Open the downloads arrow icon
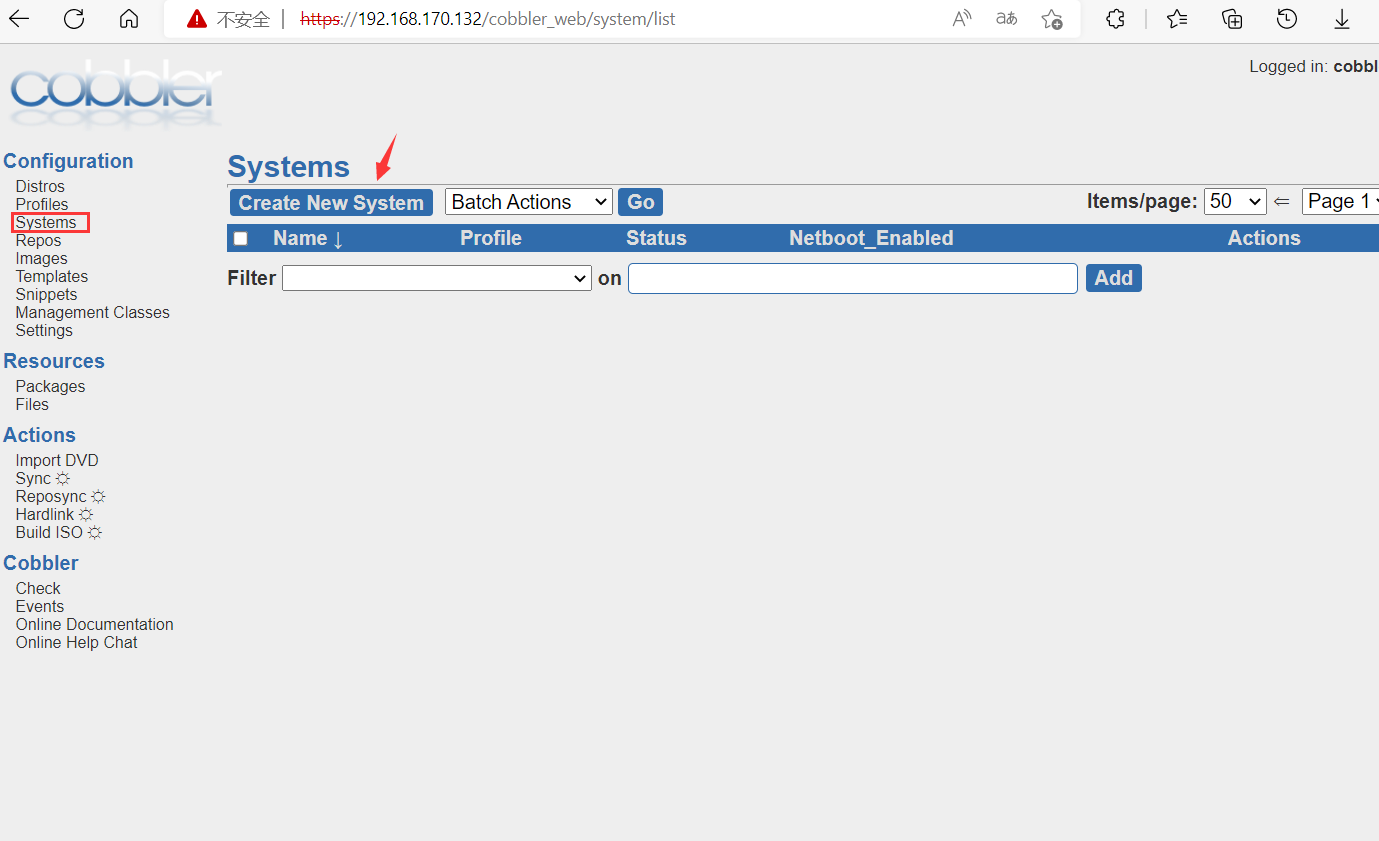This screenshot has height=841, width=1379. pyautogui.click(x=1342, y=19)
